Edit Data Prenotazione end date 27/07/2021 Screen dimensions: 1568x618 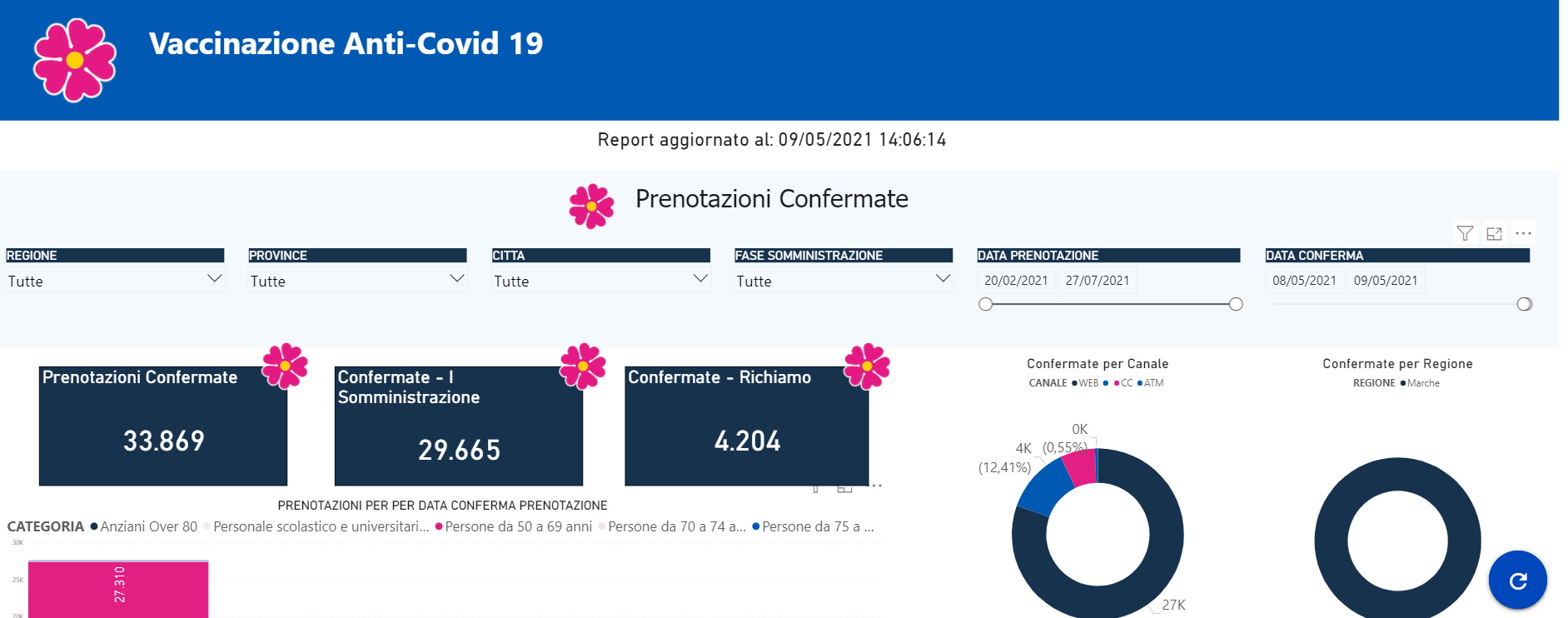tap(1098, 281)
